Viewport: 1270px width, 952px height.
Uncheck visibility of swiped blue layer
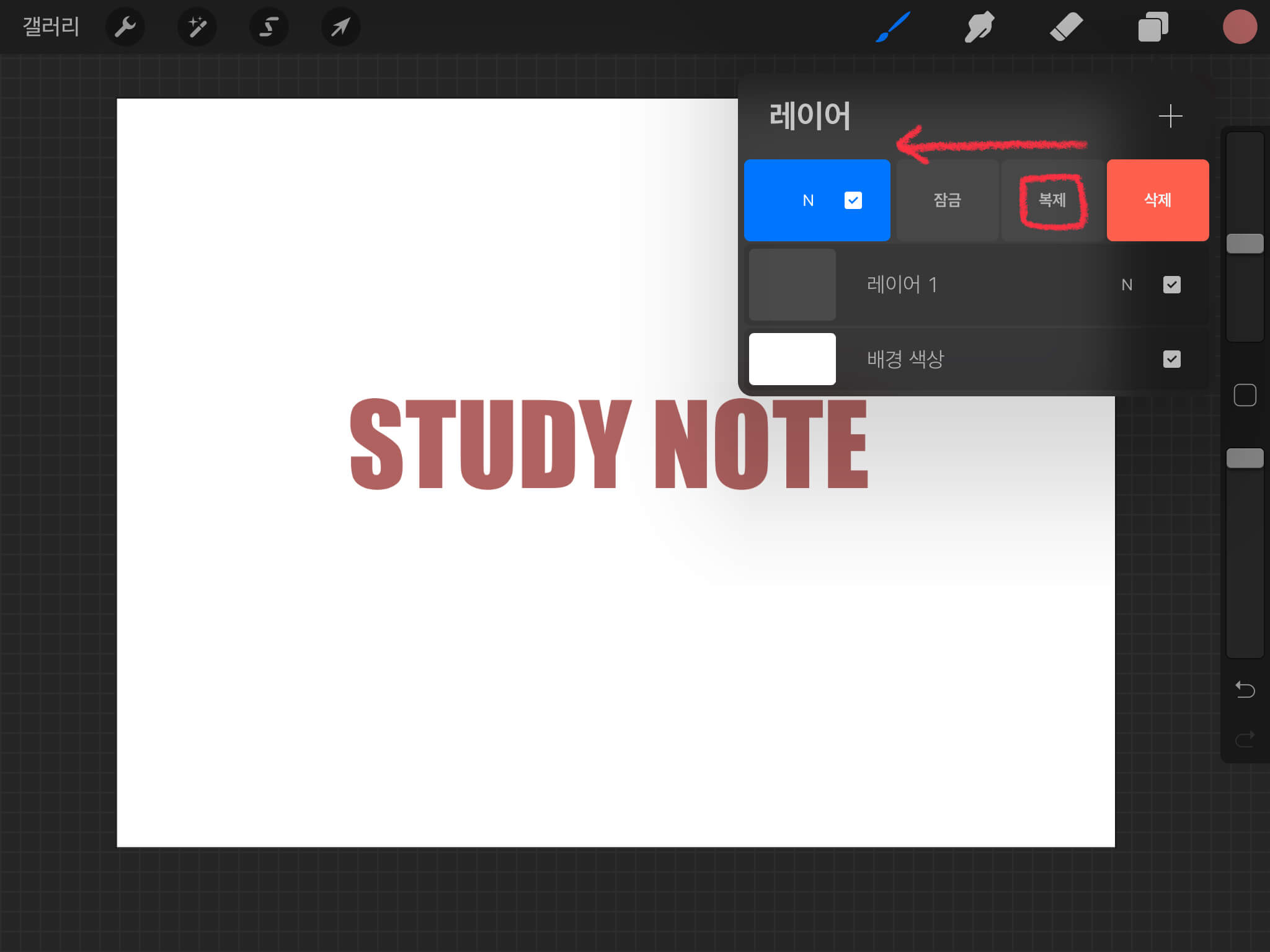[853, 200]
